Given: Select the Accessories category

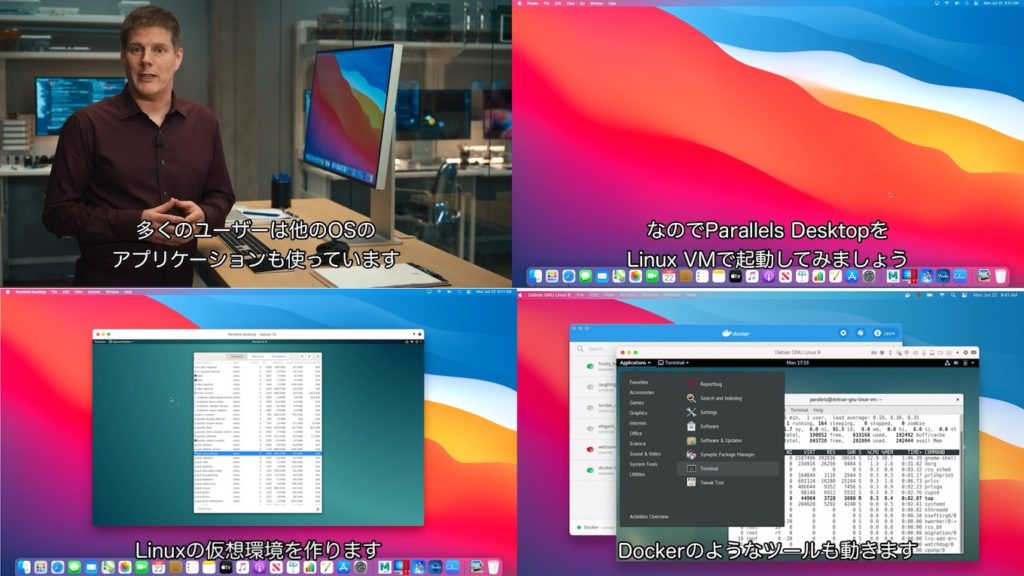Looking at the screenshot, I should pos(641,392).
